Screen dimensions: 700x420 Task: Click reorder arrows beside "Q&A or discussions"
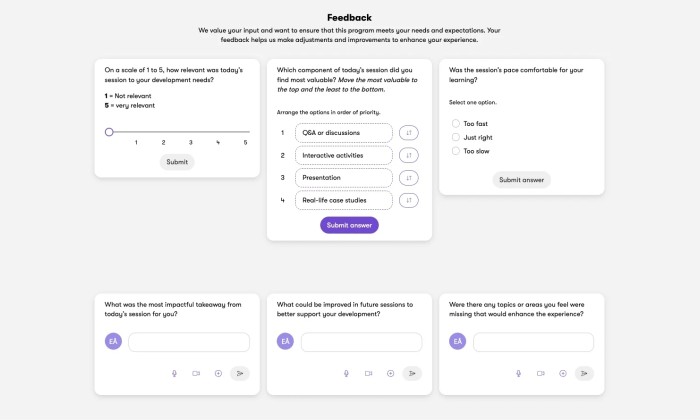408,132
